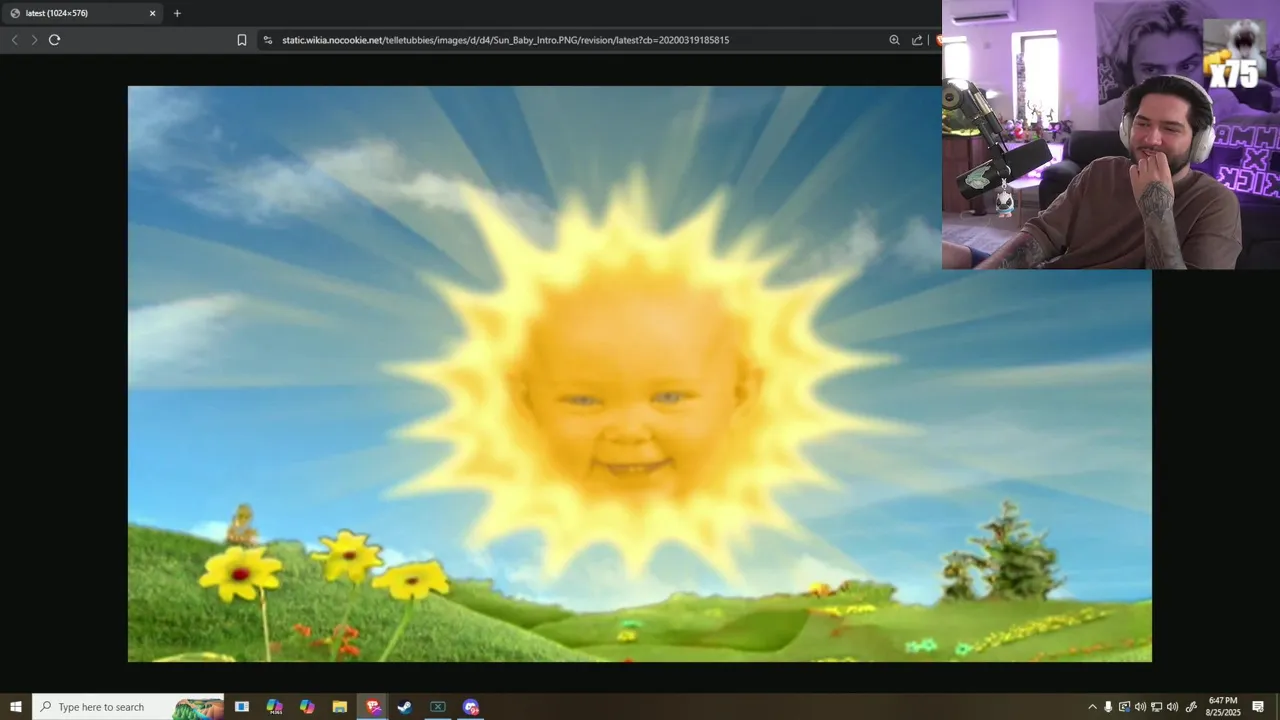Select the 'latest (1024×576)' browser tab

(83, 13)
